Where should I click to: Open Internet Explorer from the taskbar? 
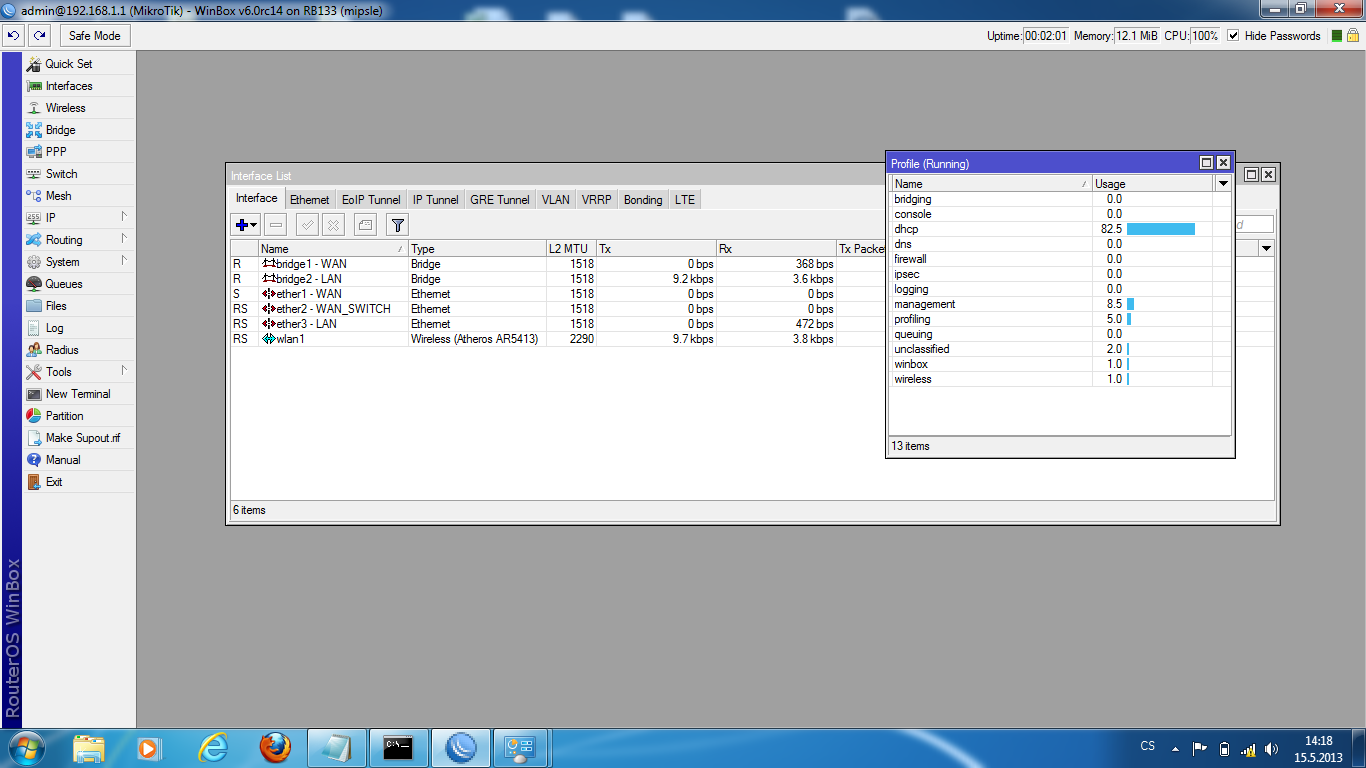(213, 748)
